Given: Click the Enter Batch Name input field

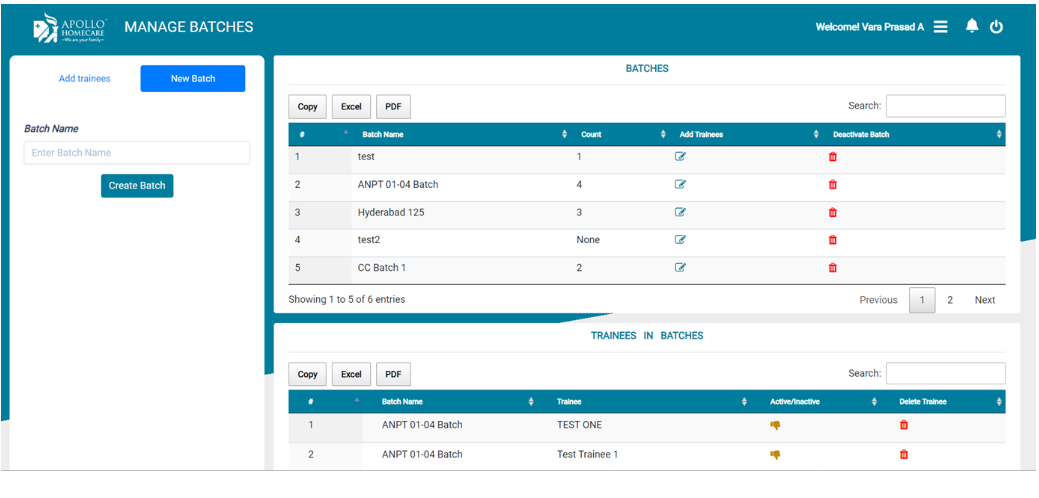Looking at the screenshot, I should point(137,153).
